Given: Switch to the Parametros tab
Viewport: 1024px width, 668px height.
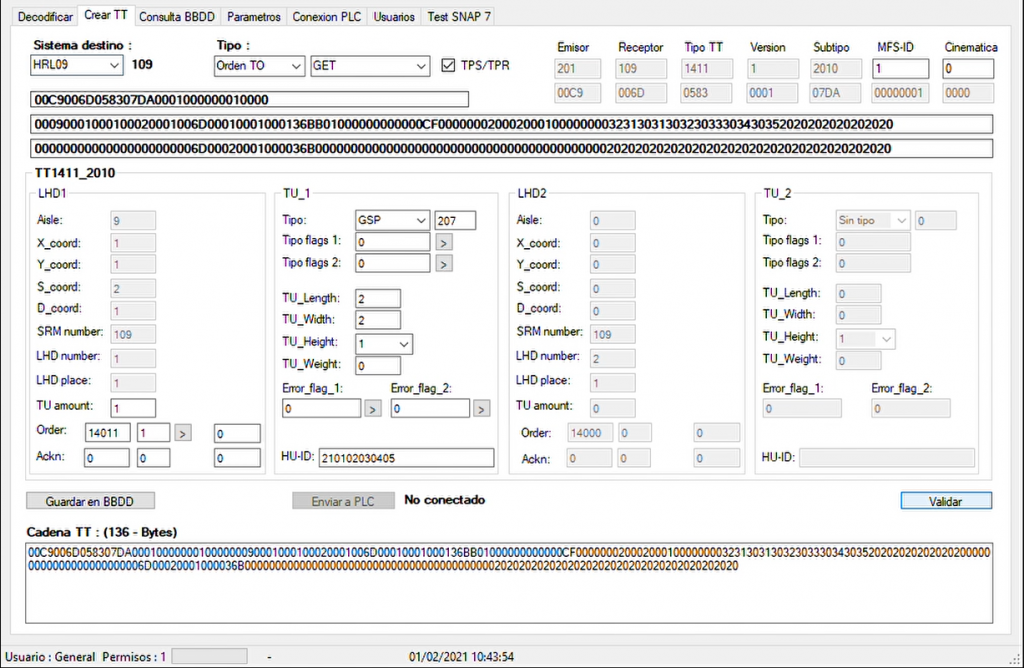Looking at the screenshot, I should (253, 16).
